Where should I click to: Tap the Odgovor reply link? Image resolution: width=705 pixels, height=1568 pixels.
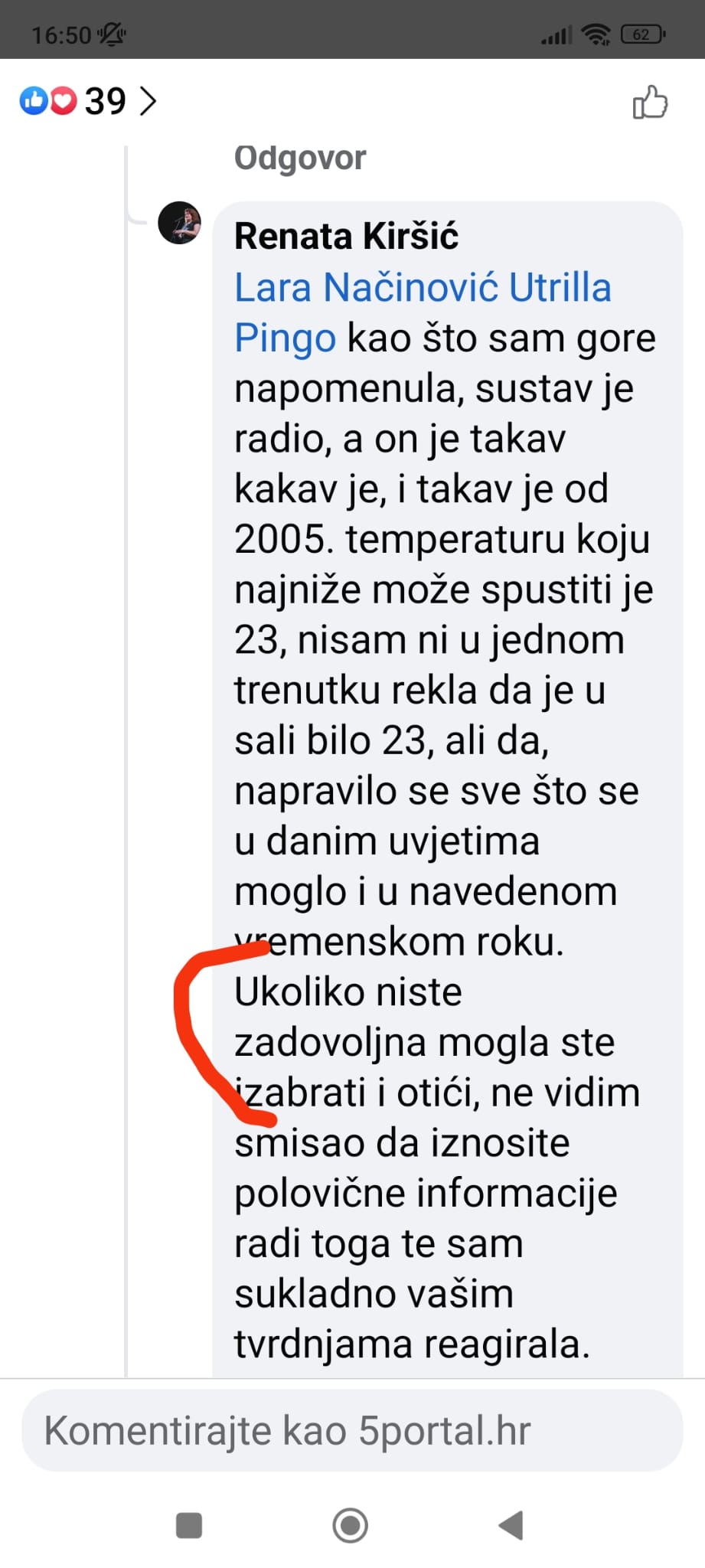pos(300,158)
